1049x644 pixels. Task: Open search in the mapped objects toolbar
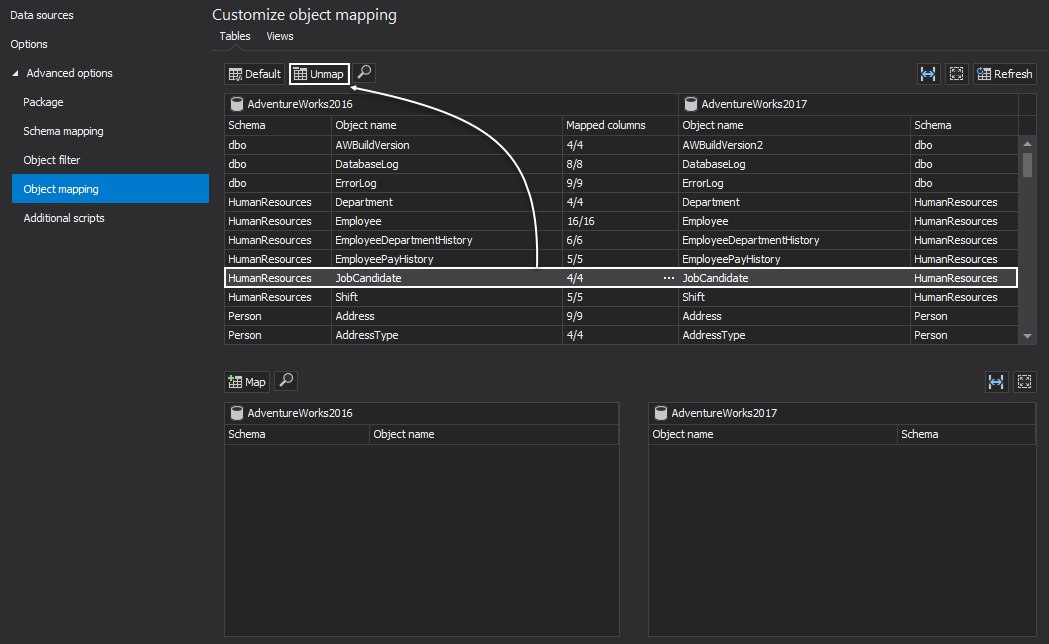[x=365, y=73]
